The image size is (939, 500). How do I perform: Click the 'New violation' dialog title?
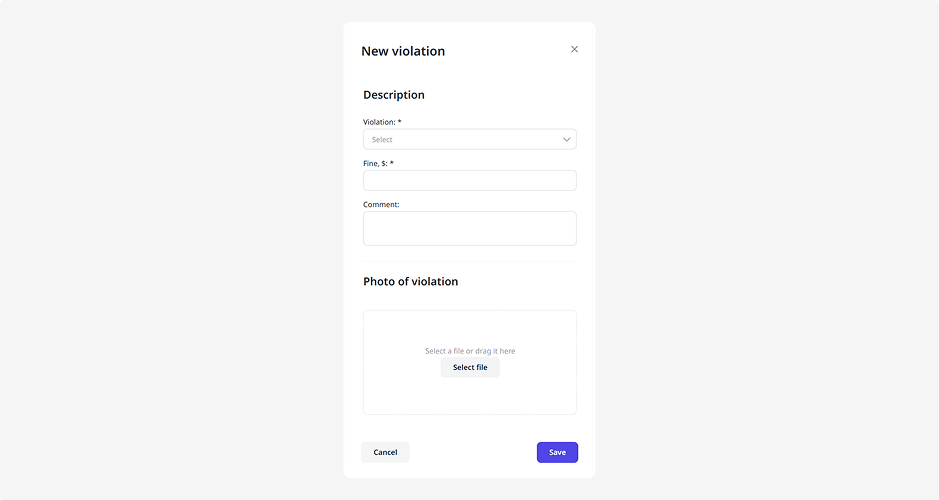tap(403, 51)
